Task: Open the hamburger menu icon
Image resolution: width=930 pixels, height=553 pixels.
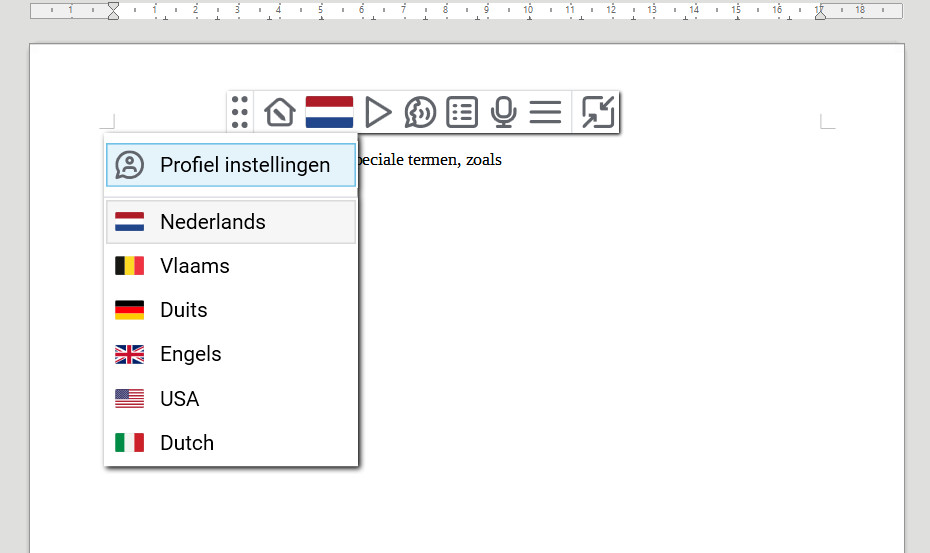Action: [545, 112]
